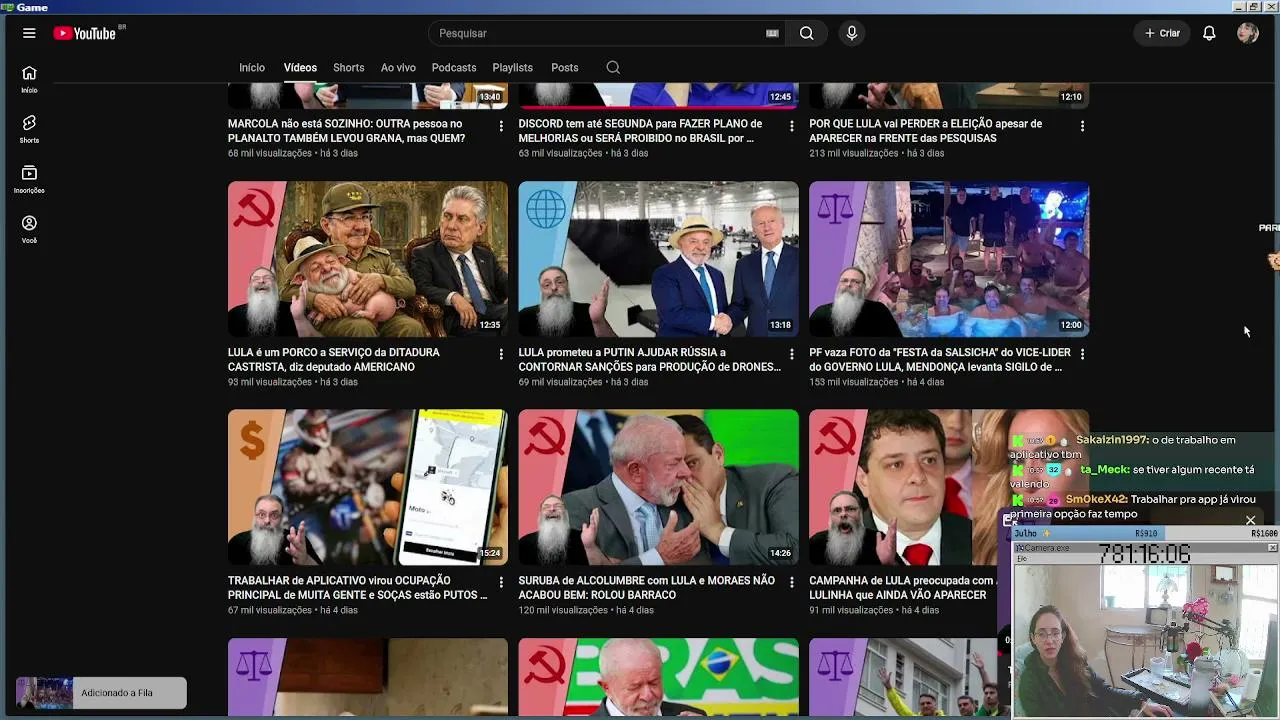This screenshot has height=720, width=1280.
Task: Play the Lula and Castro brothers thumbnail
Action: point(368,259)
